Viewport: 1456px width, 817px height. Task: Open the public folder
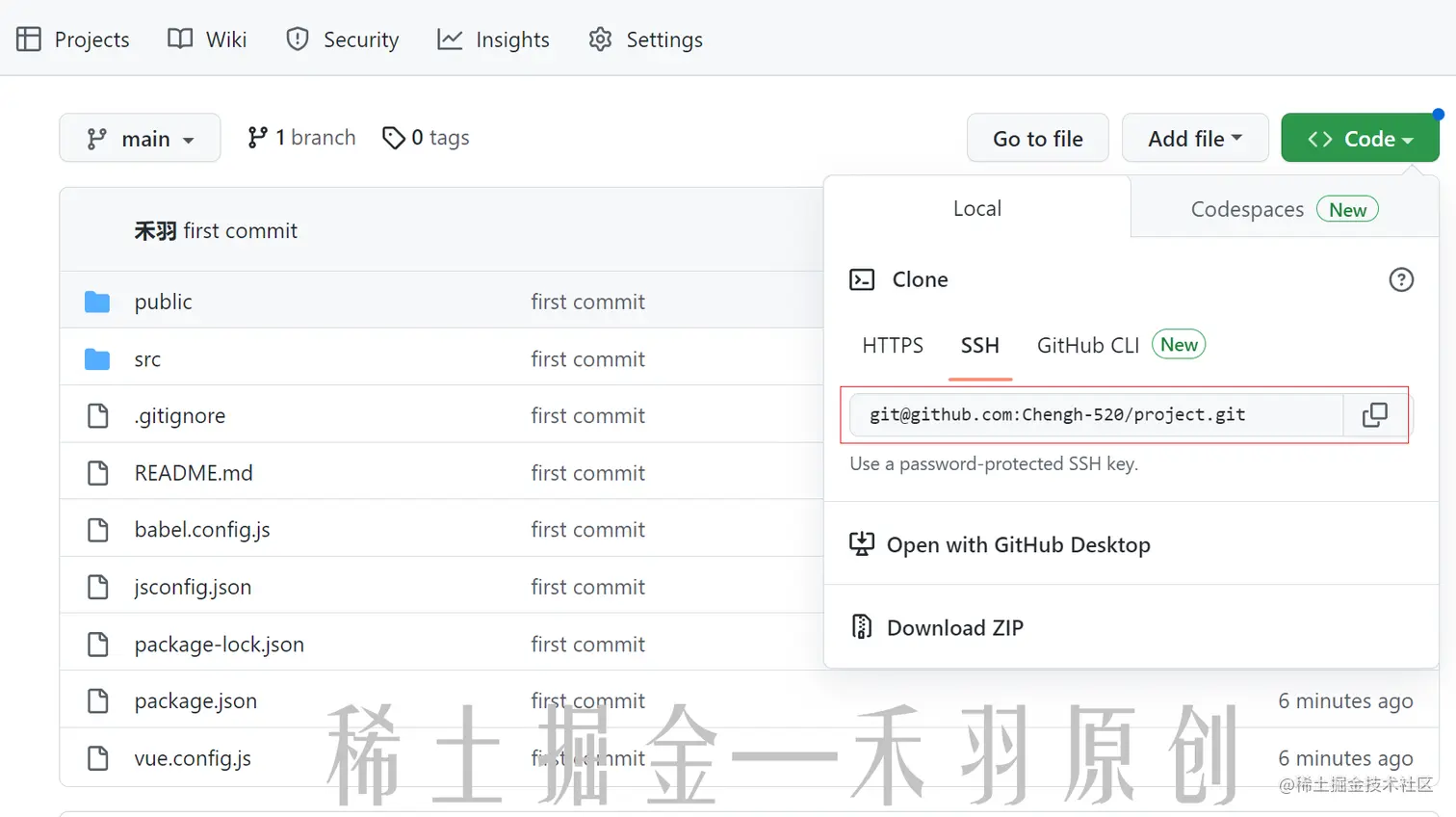(x=164, y=302)
